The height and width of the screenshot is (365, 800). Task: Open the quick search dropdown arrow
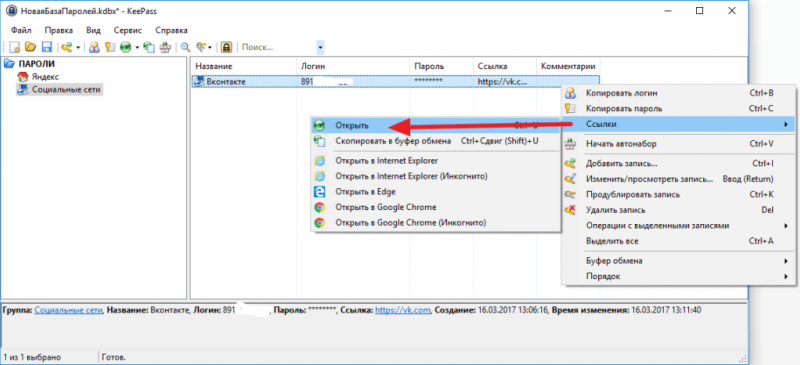[320, 47]
